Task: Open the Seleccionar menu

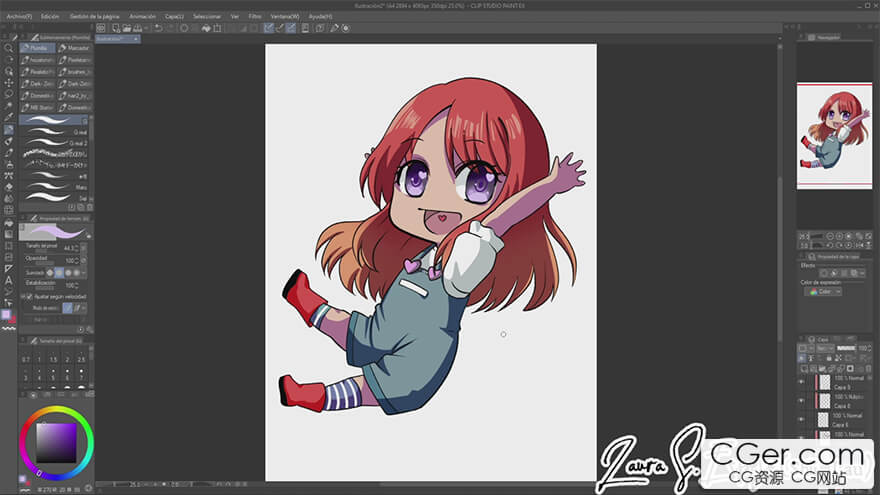Action: click(207, 17)
